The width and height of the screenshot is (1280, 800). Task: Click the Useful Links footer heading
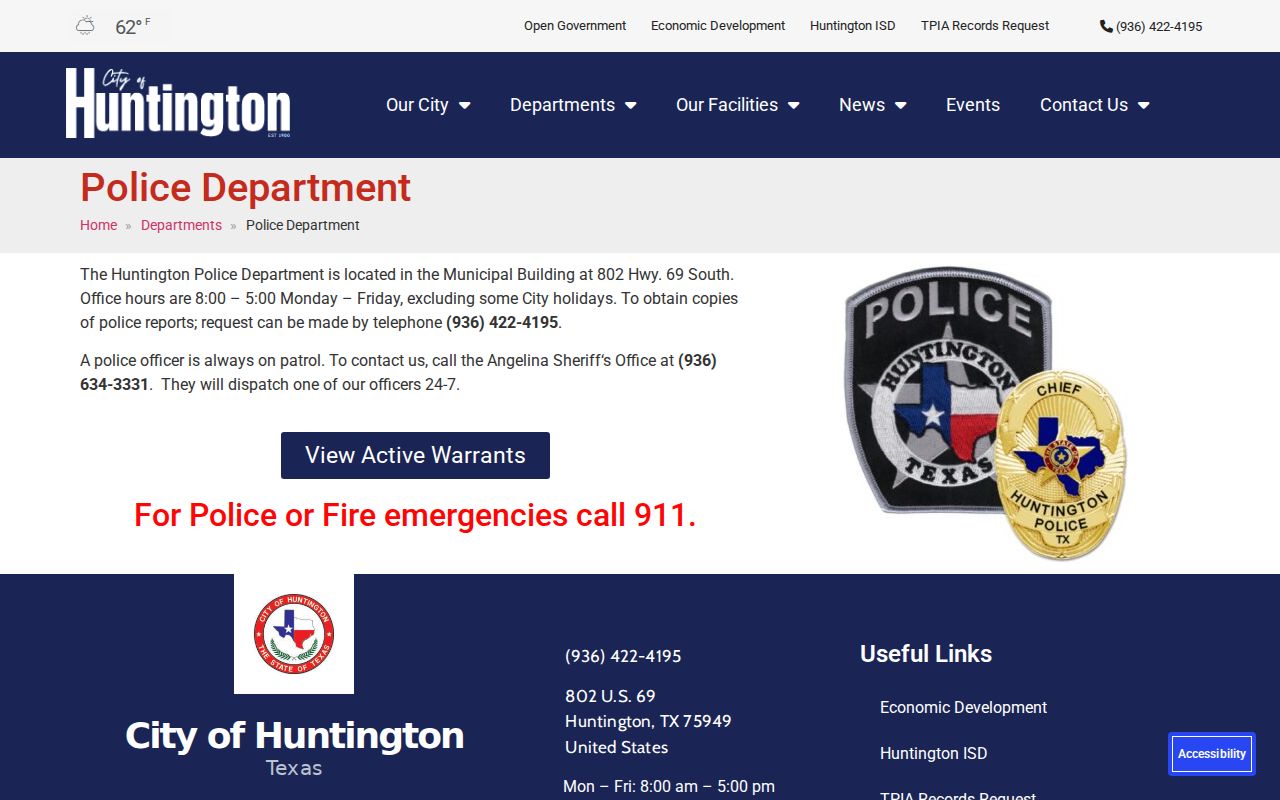coord(926,654)
